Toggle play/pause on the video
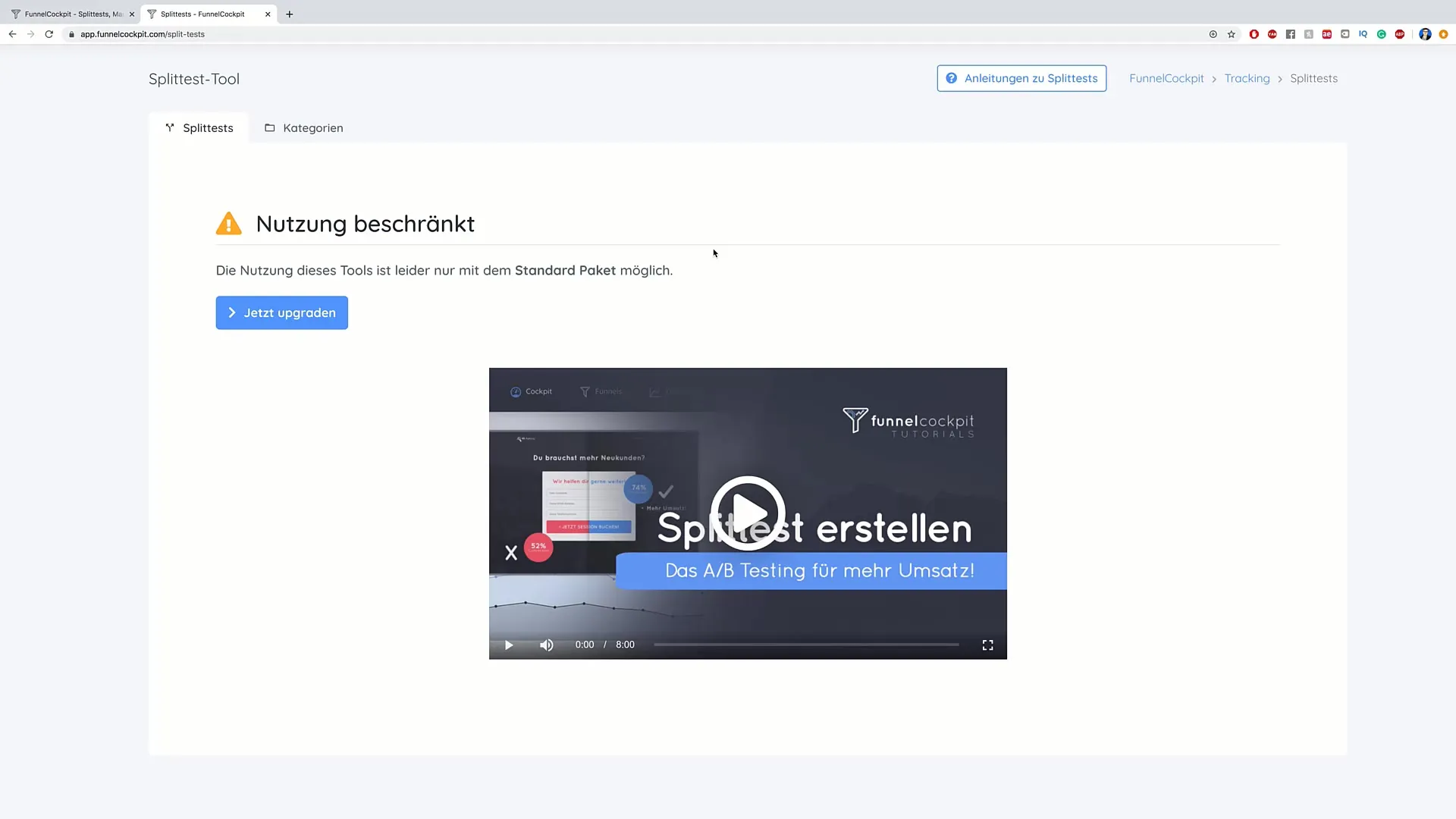1456x819 pixels. (x=509, y=644)
